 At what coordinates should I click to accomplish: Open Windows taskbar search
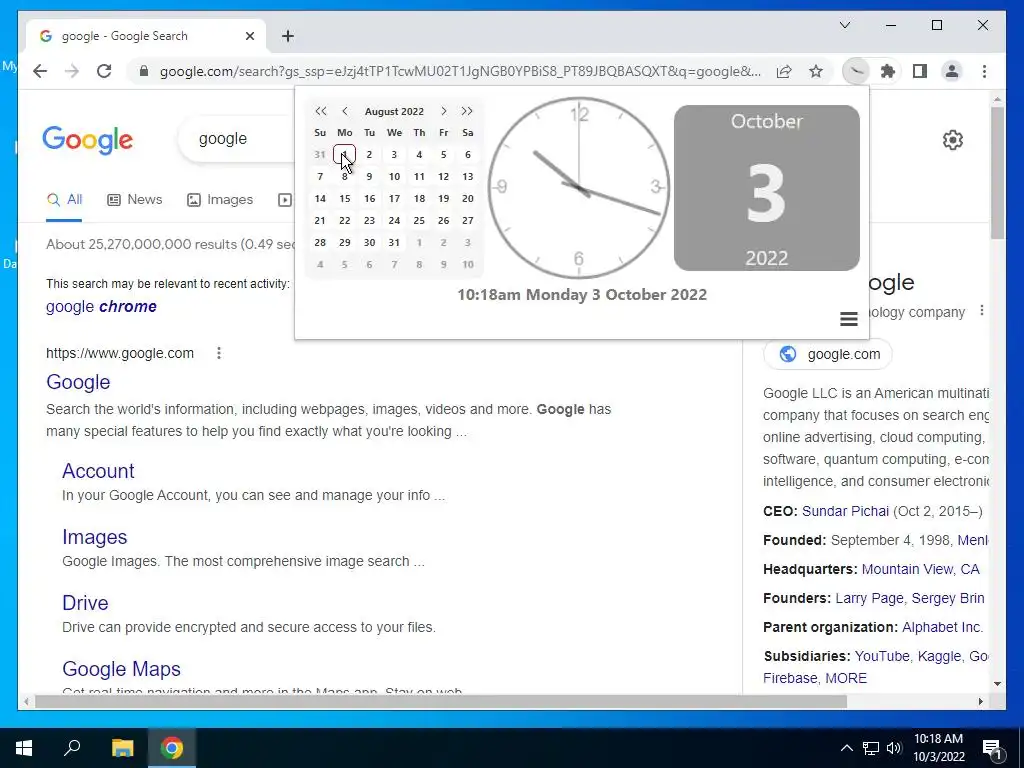tap(72, 748)
